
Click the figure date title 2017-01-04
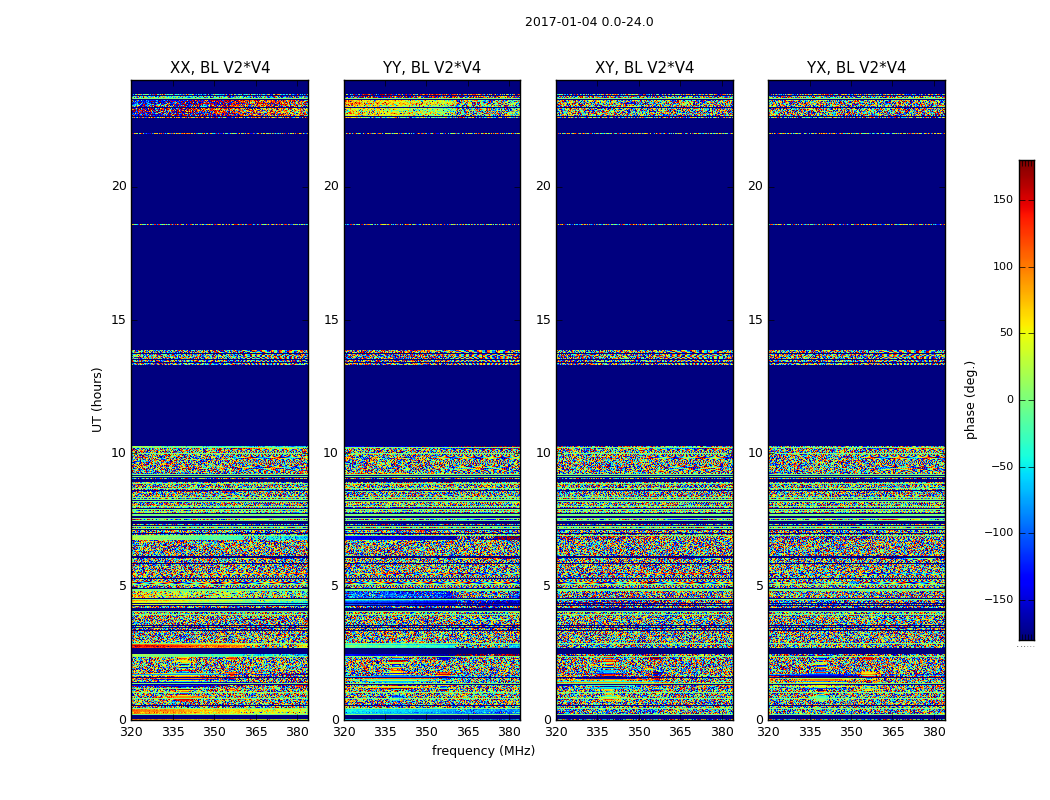coord(588,22)
